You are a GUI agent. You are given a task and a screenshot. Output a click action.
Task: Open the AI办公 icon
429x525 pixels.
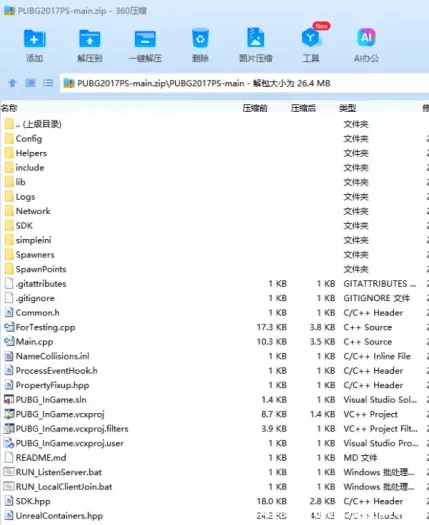pos(366,38)
